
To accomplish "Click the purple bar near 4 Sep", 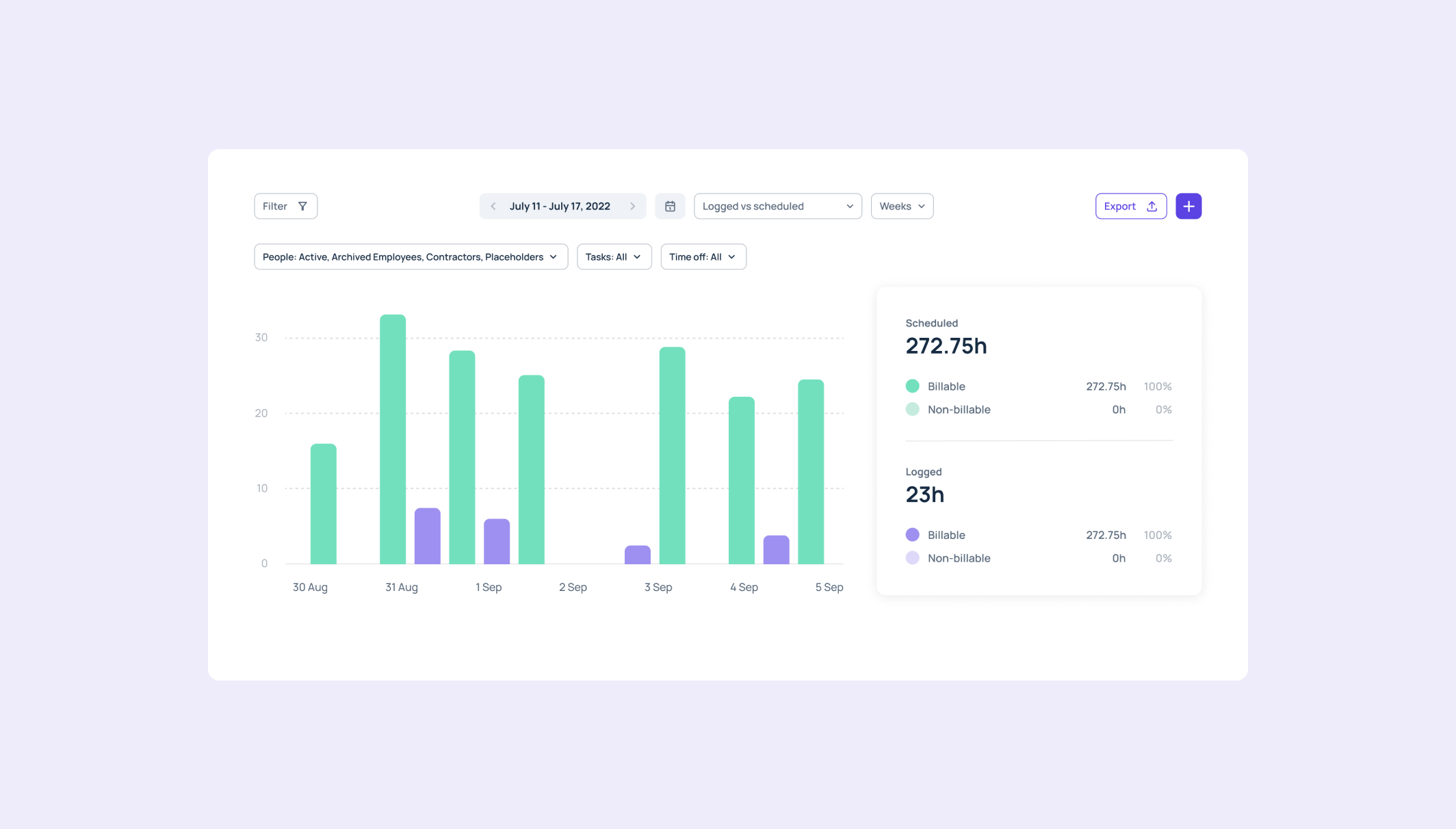I will tap(776, 550).
